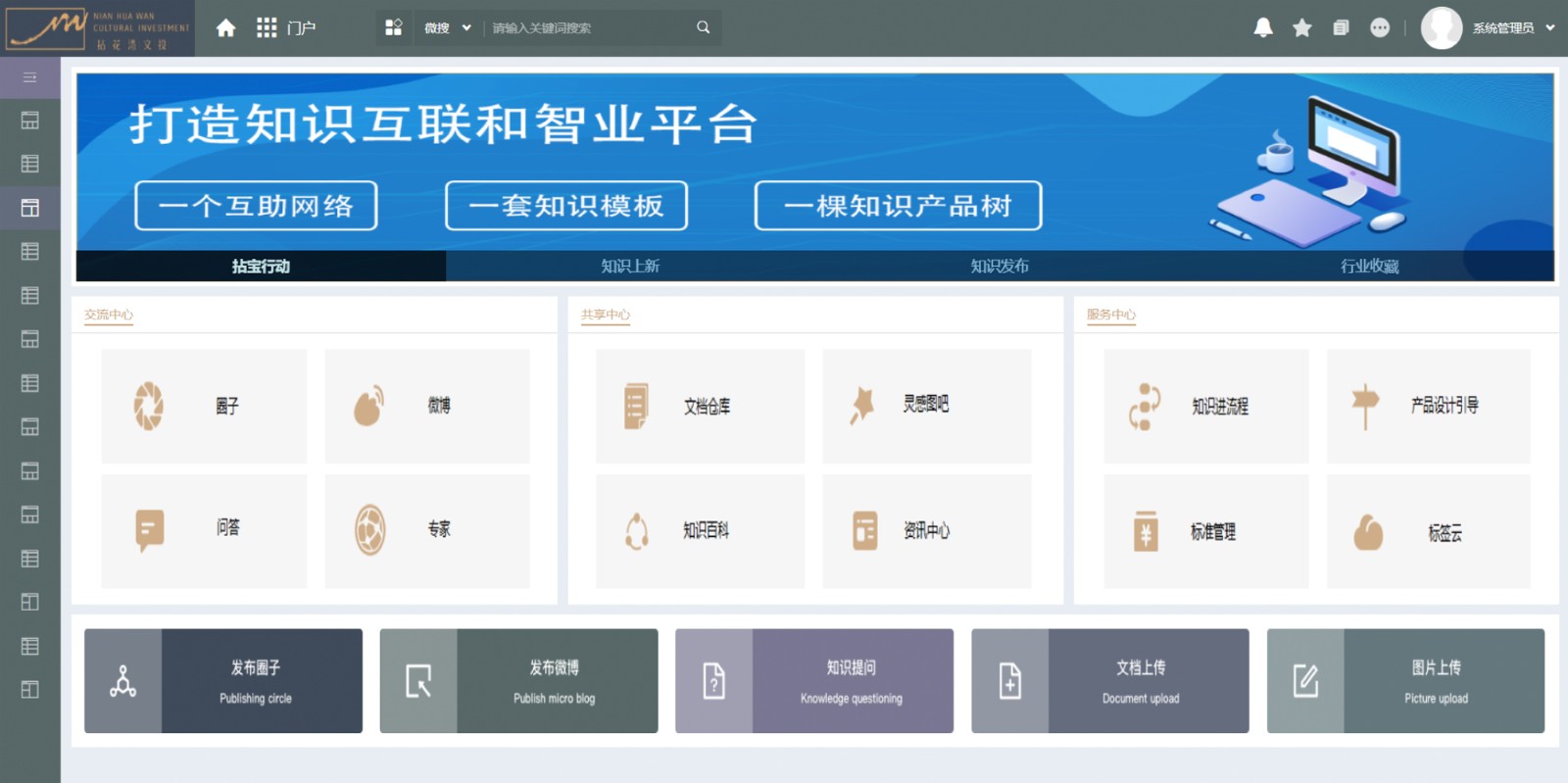Image resolution: width=1568 pixels, height=783 pixels.
Task: Open the 产品设计引导 tile
Action: tap(1429, 406)
